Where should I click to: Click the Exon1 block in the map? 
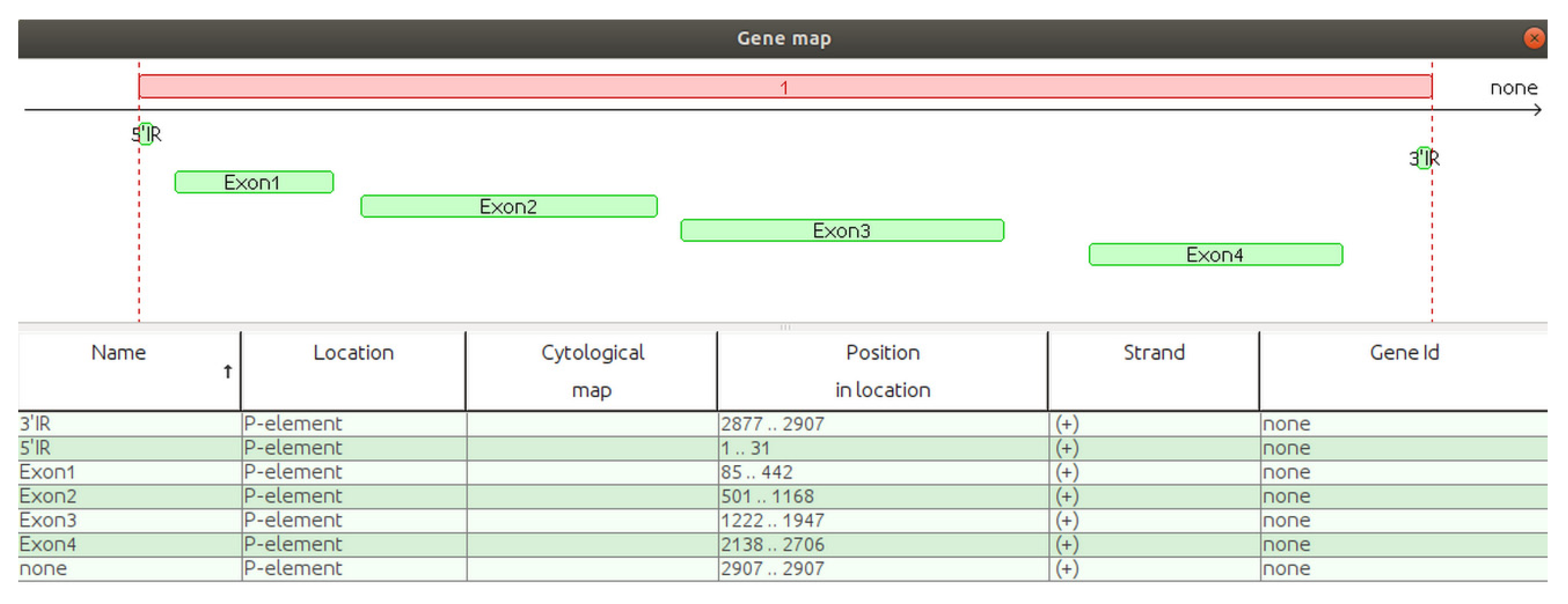point(254,183)
